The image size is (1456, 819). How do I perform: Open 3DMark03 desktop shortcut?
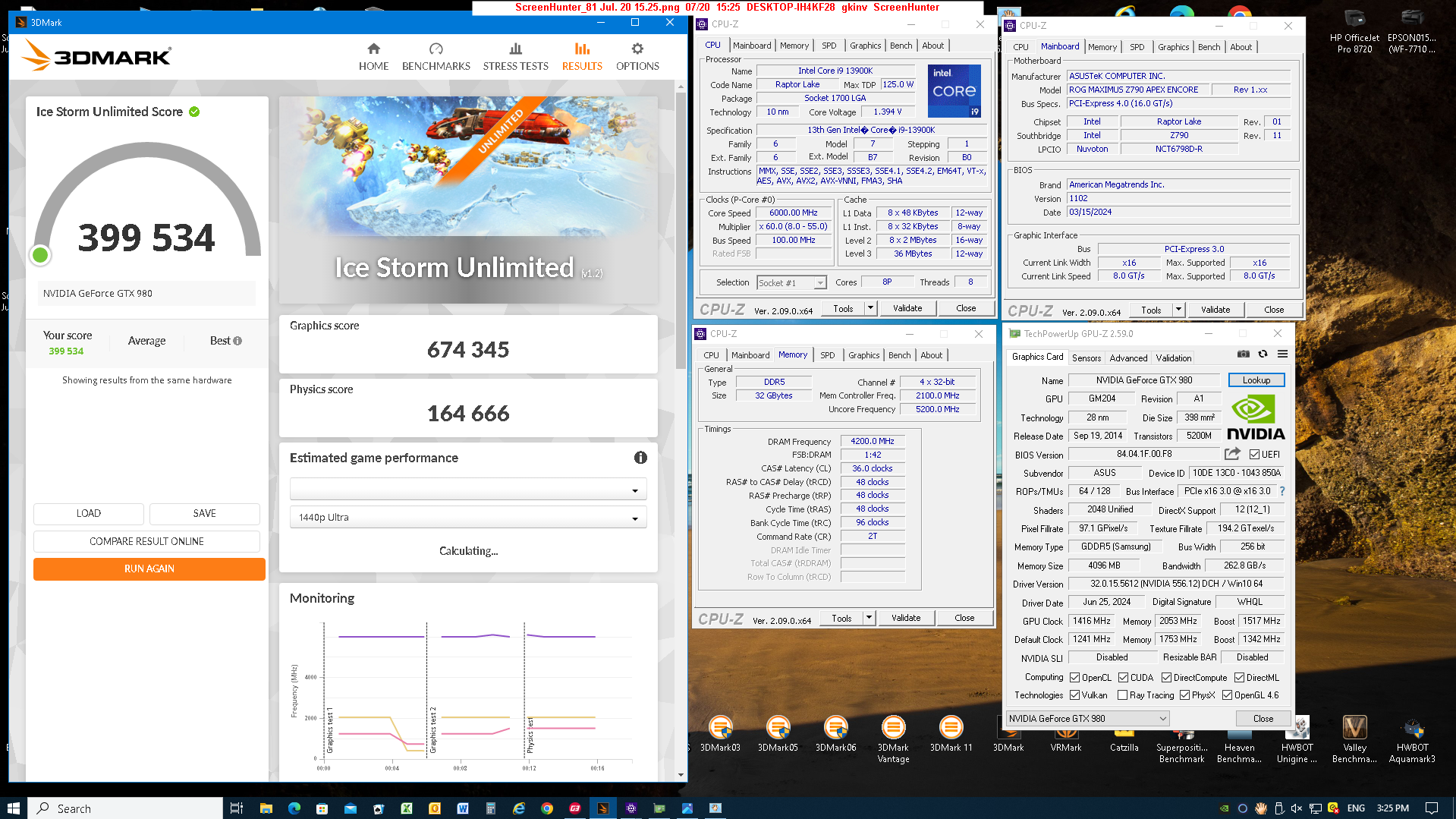[720, 735]
